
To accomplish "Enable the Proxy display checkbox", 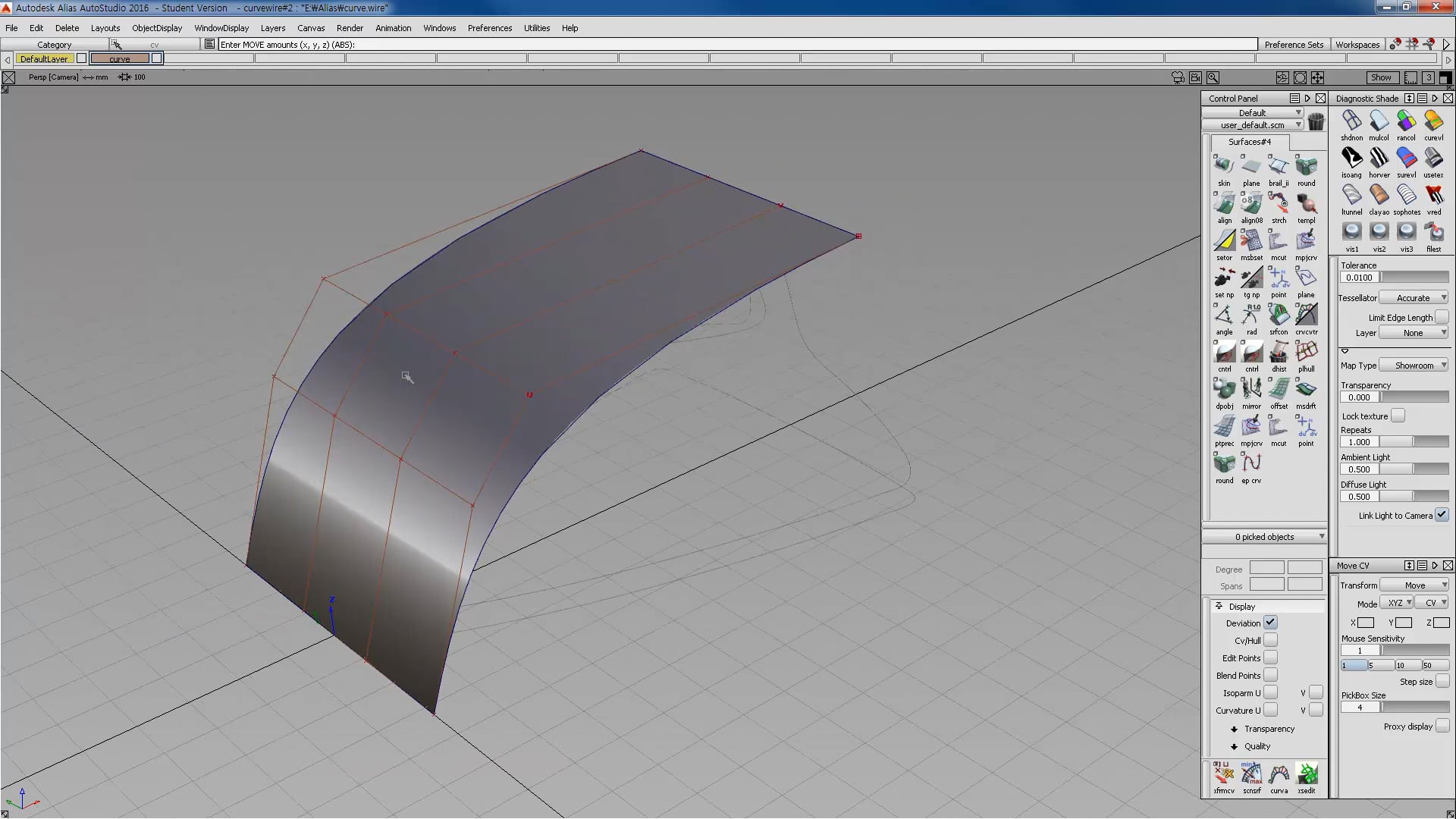I will 1442,726.
